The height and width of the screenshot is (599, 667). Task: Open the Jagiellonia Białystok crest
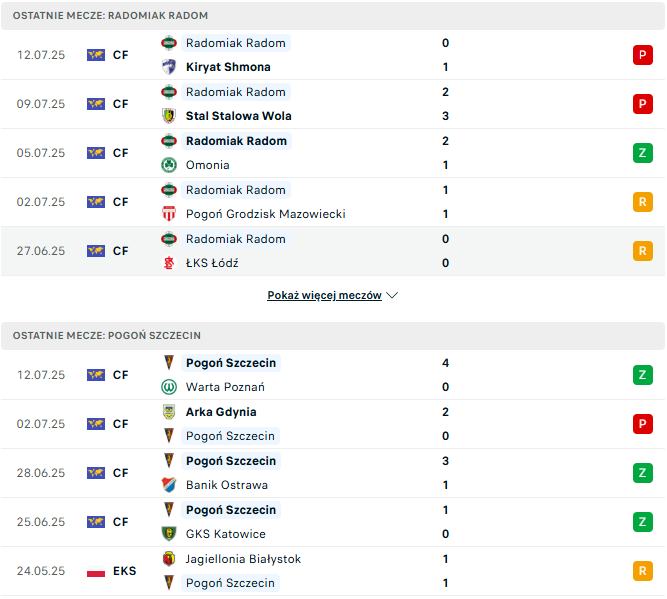click(169, 559)
